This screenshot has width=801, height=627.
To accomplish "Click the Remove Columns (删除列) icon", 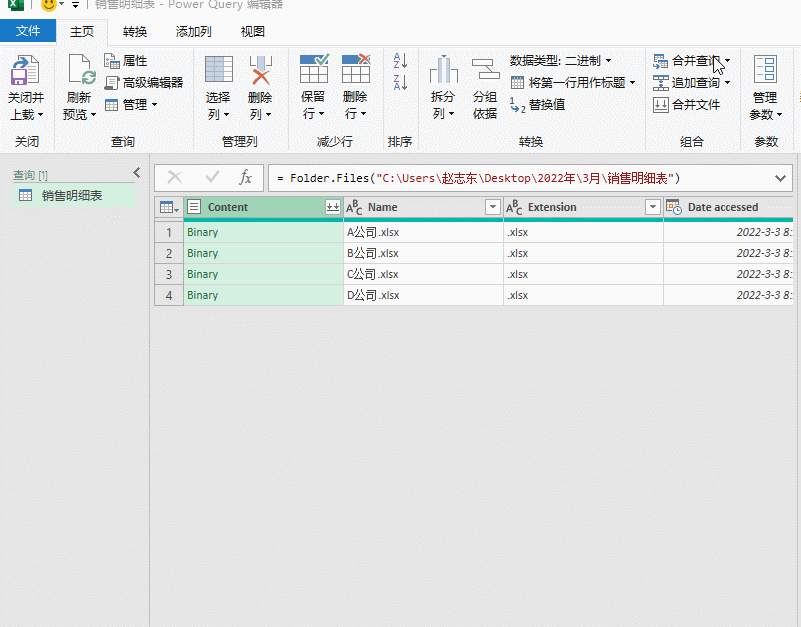I will pos(261,69).
